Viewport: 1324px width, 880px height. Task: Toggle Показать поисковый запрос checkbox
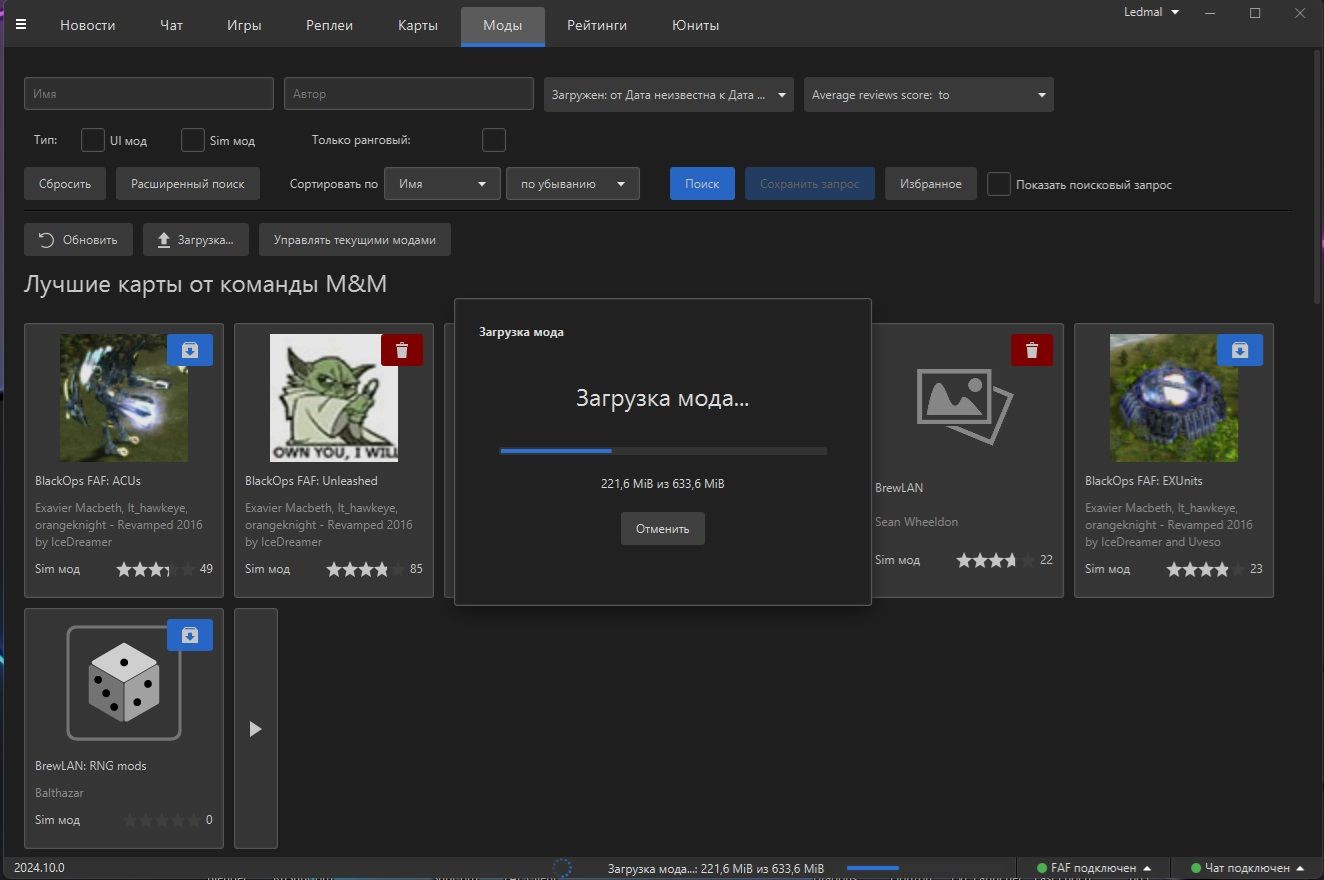click(999, 184)
